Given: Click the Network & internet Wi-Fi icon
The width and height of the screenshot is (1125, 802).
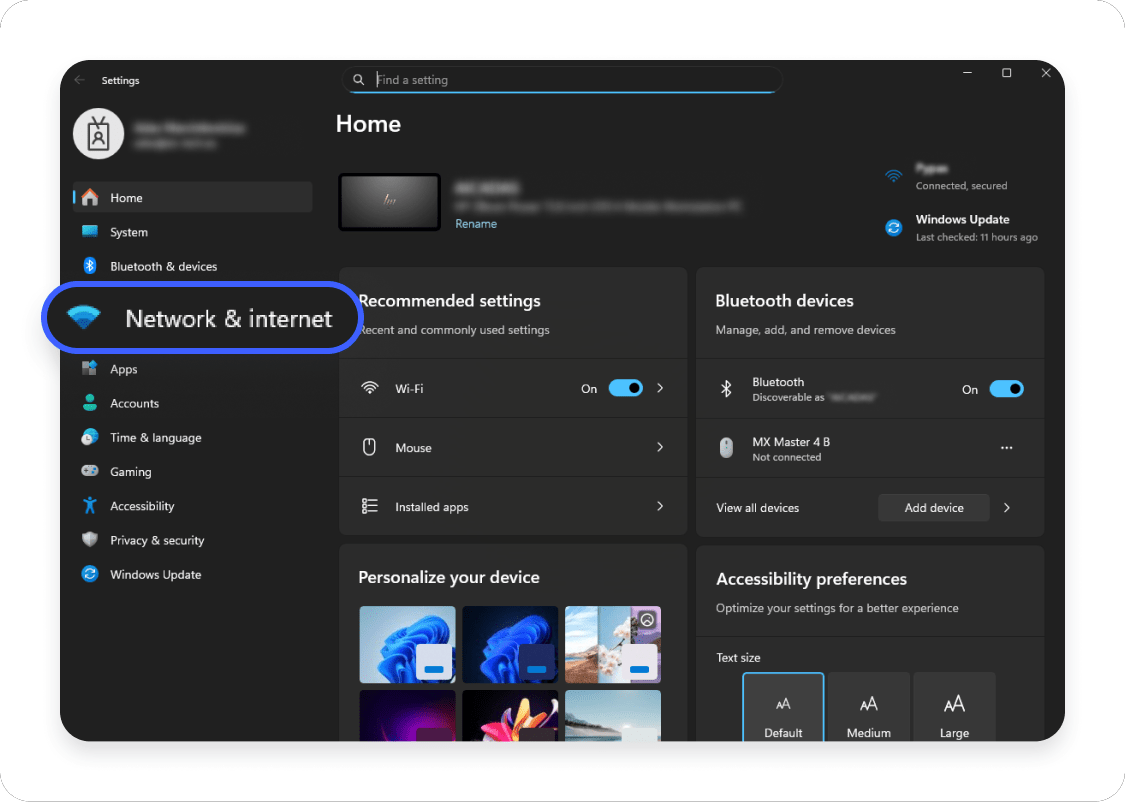Looking at the screenshot, I should point(83,317).
